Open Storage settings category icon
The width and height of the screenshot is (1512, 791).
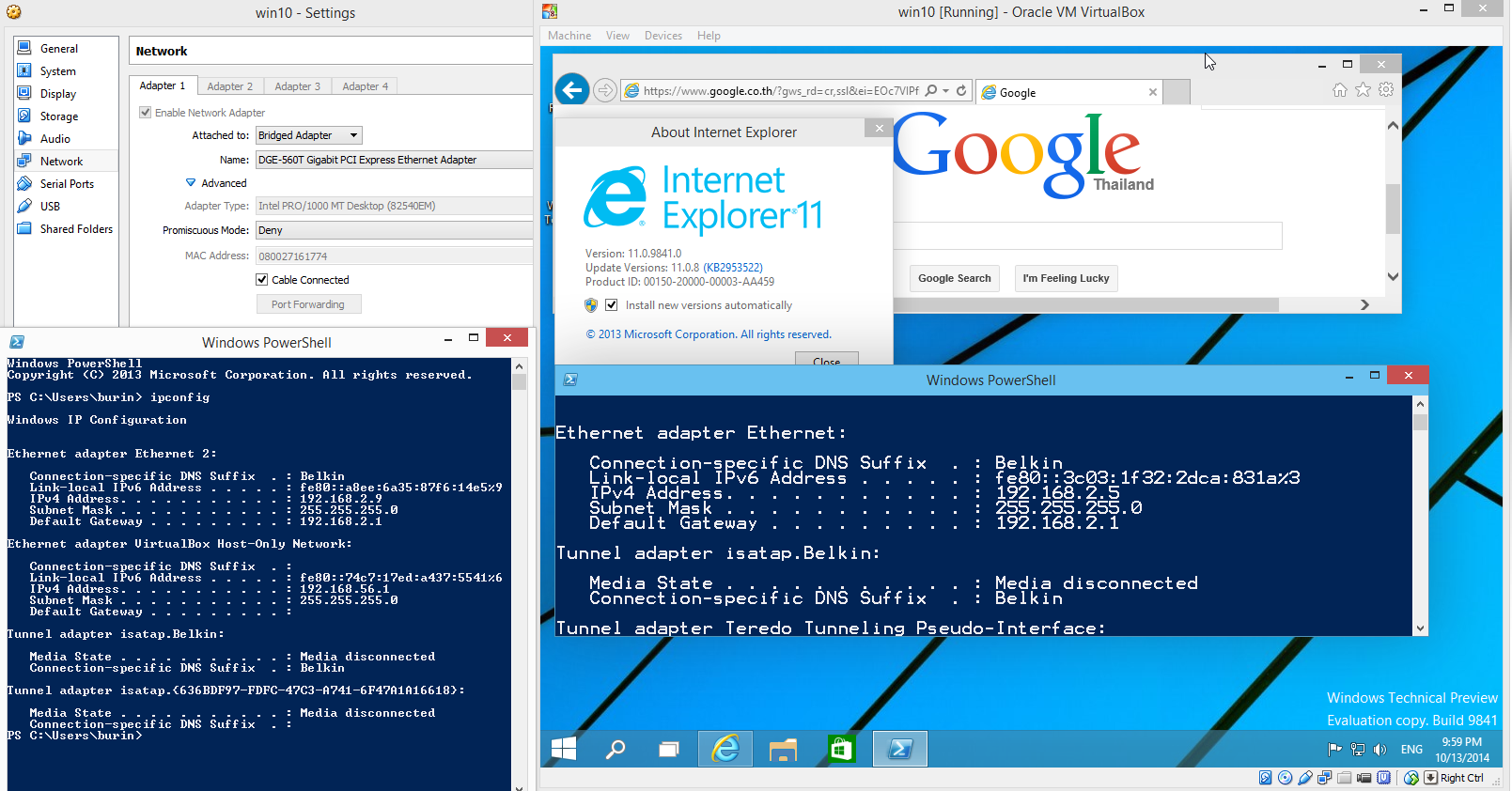tap(24, 116)
